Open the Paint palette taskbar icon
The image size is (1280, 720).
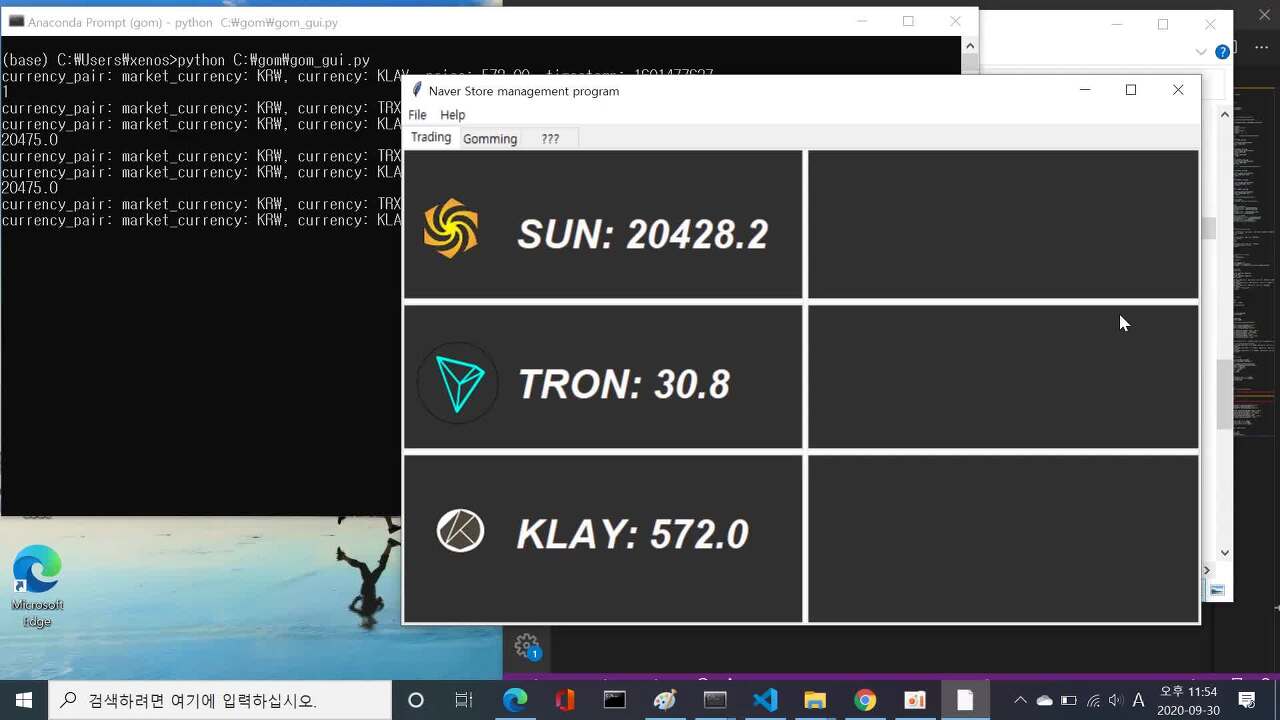pyautogui.click(x=665, y=700)
